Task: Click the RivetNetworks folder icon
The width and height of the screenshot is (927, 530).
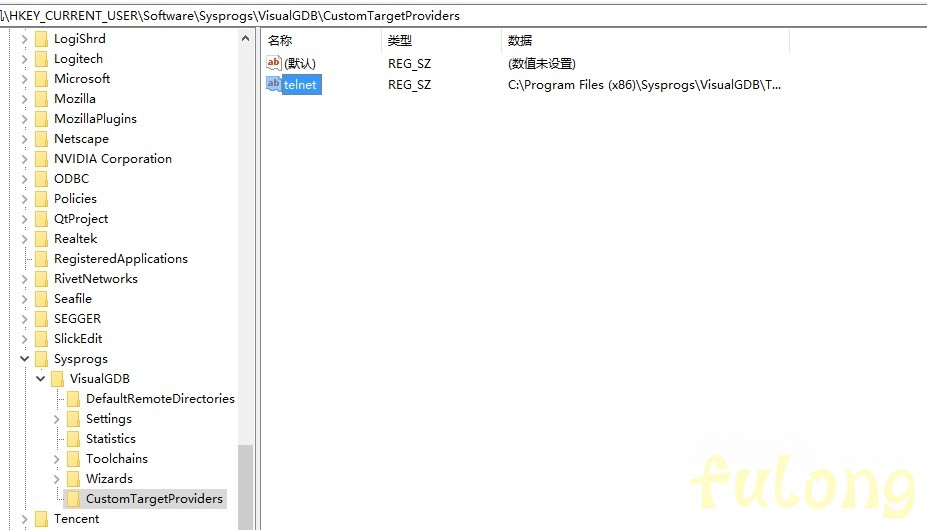Action: (41, 279)
